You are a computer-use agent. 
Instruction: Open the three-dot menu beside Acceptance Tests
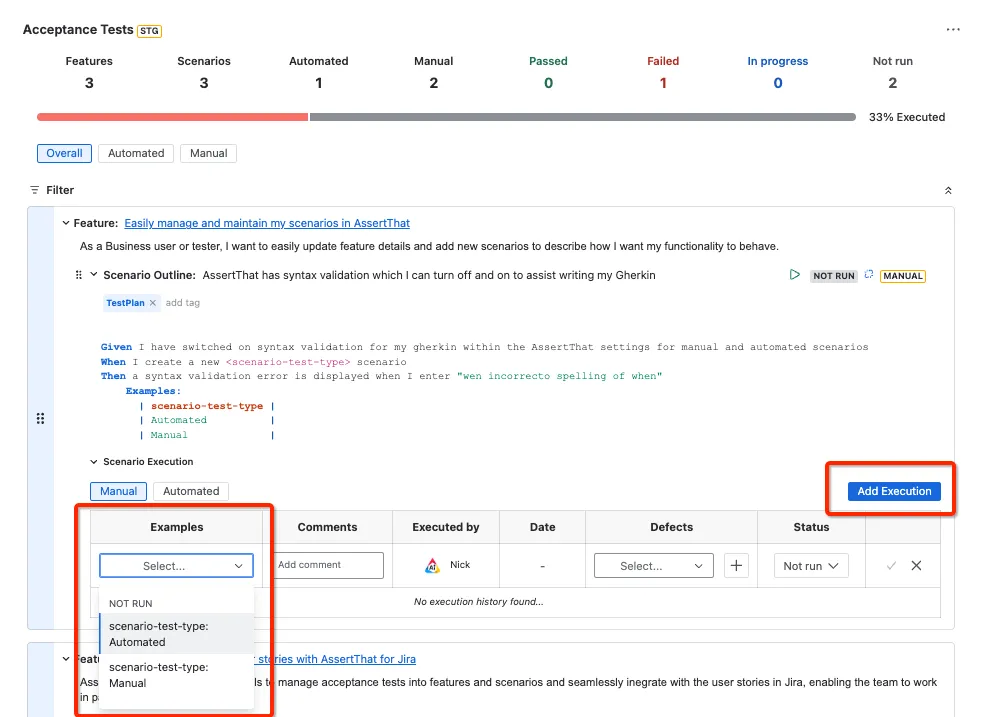tap(953, 30)
